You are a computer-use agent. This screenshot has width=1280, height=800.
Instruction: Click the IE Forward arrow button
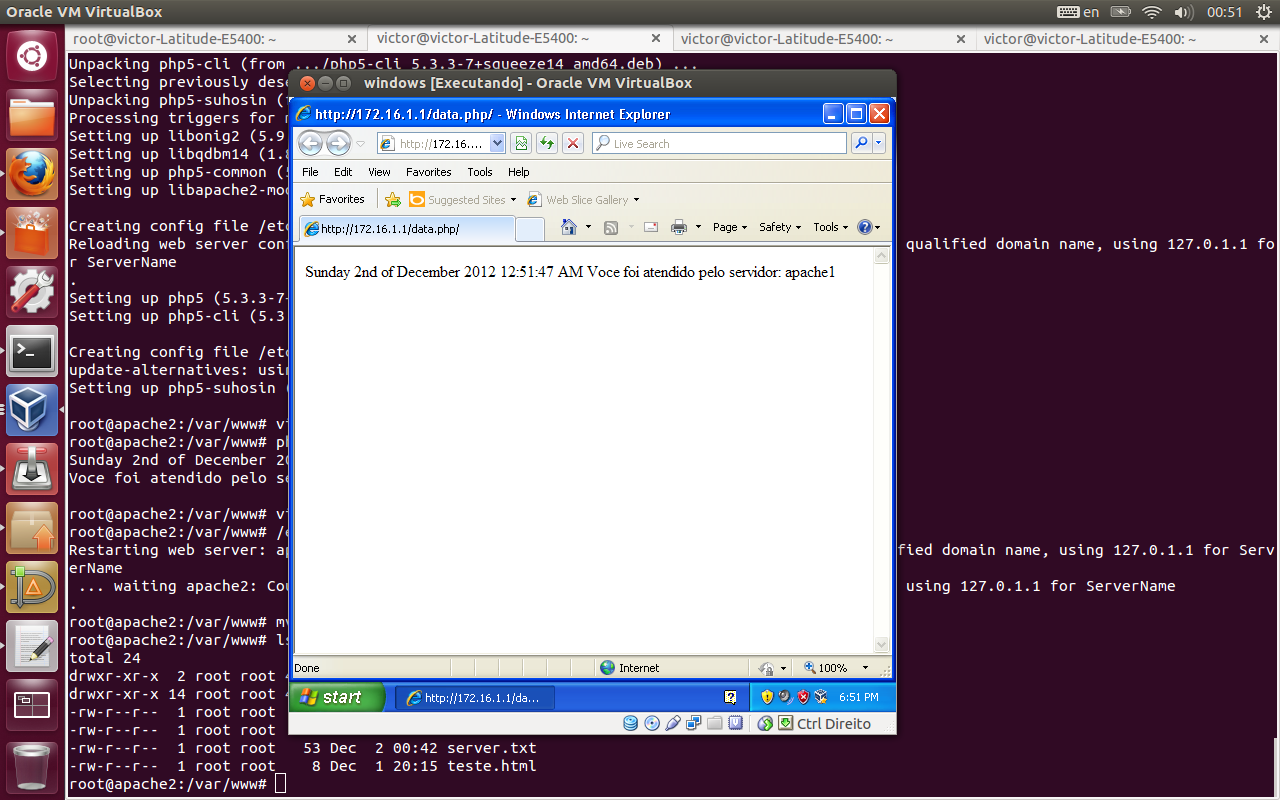338,143
